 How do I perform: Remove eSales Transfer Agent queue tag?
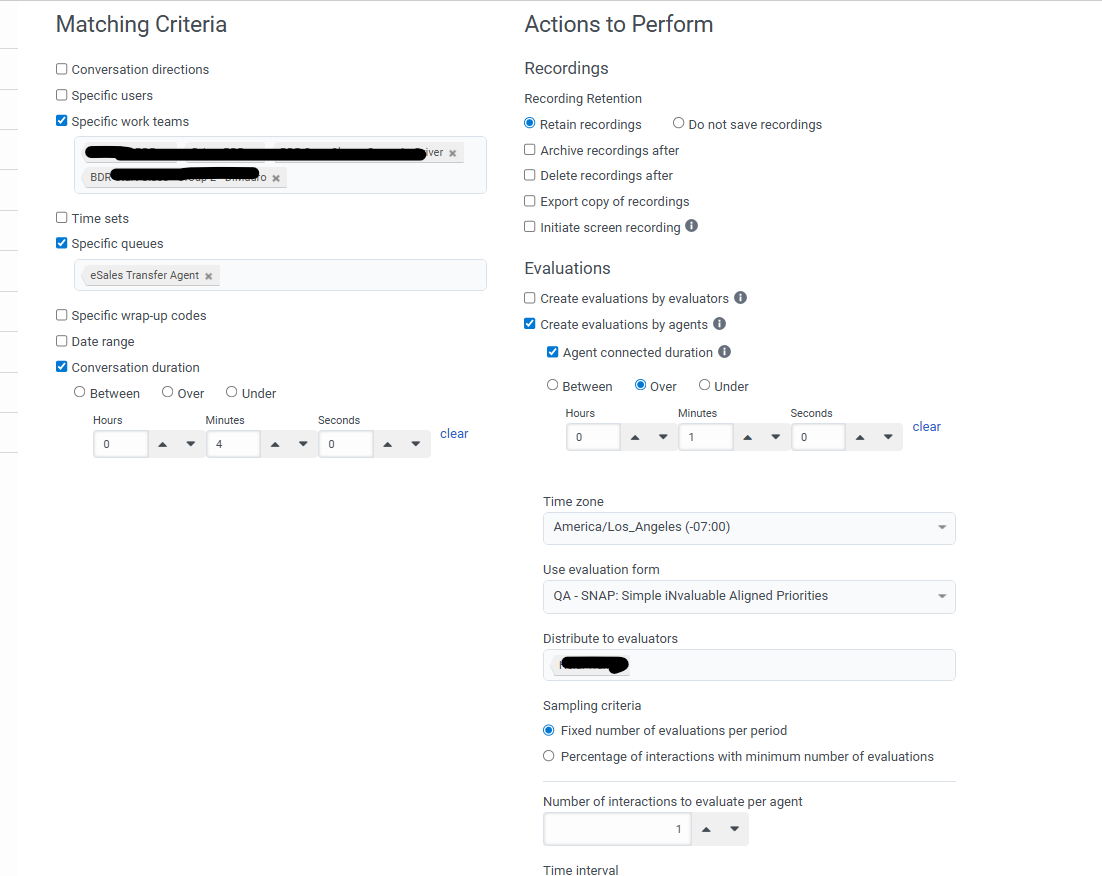[209, 276]
